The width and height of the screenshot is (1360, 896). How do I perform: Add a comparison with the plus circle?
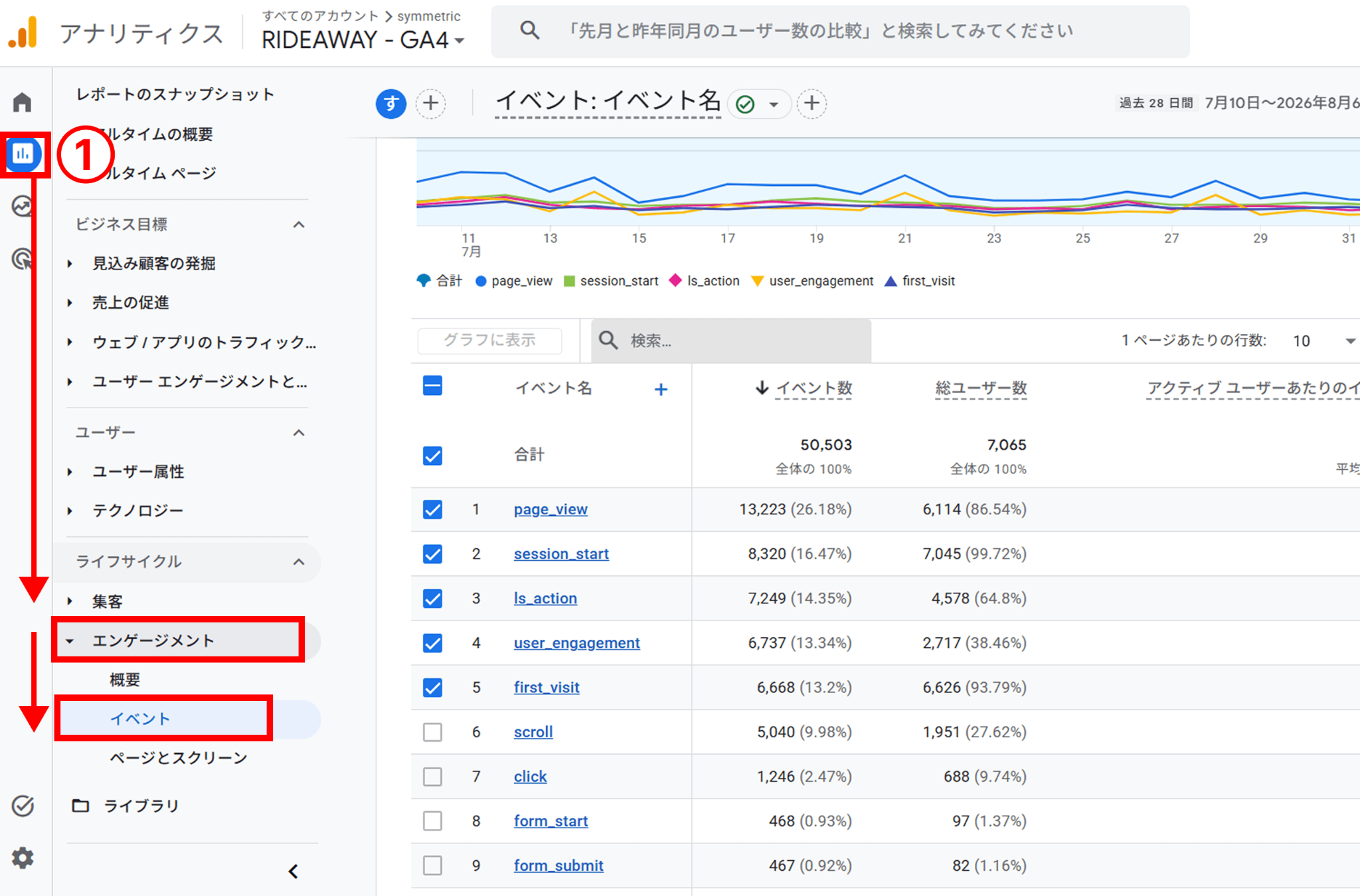431,104
